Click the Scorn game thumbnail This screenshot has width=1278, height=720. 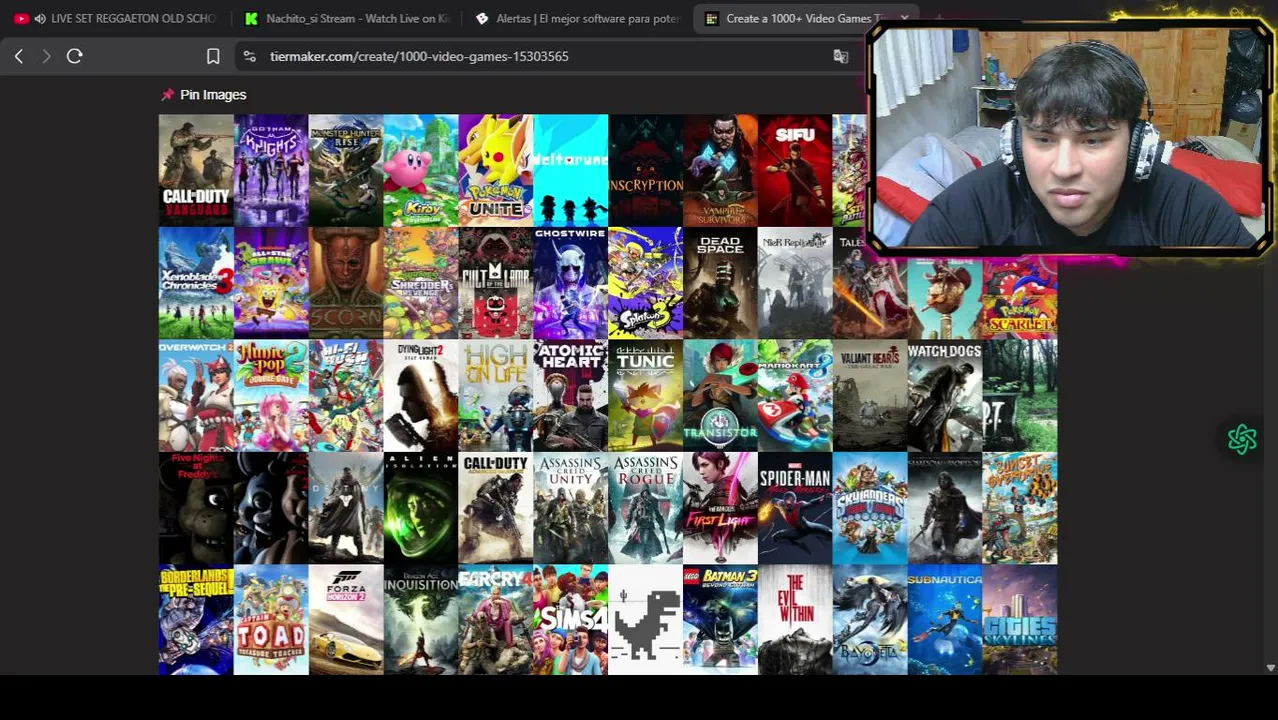[346, 283]
